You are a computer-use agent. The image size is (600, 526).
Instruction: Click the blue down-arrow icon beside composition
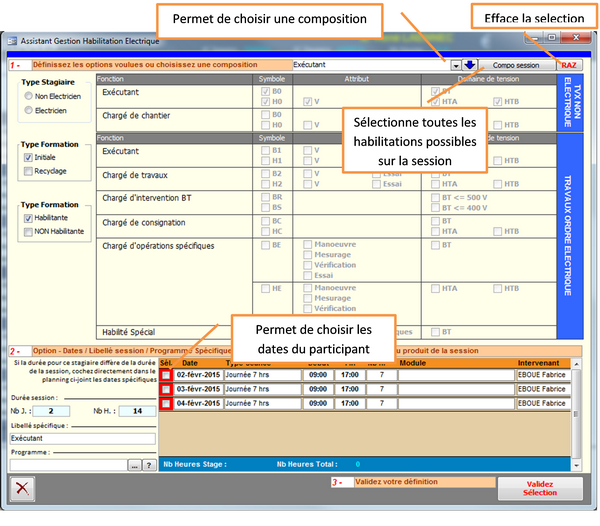[x=469, y=65]
